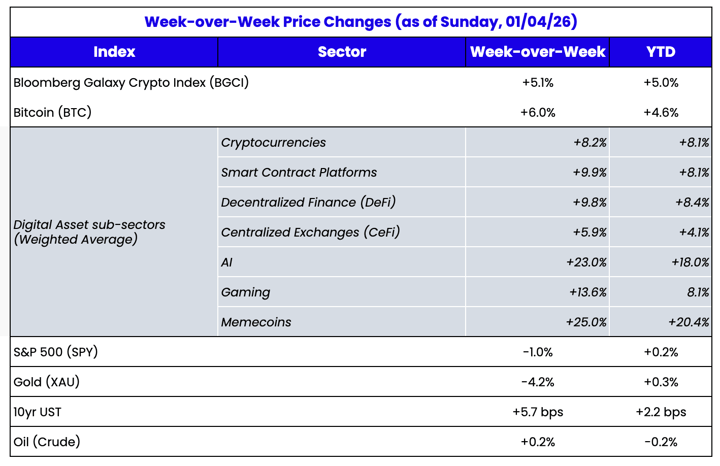Click the YTD column header
This screenshot has width=720, height=466.
click(661, 52)
